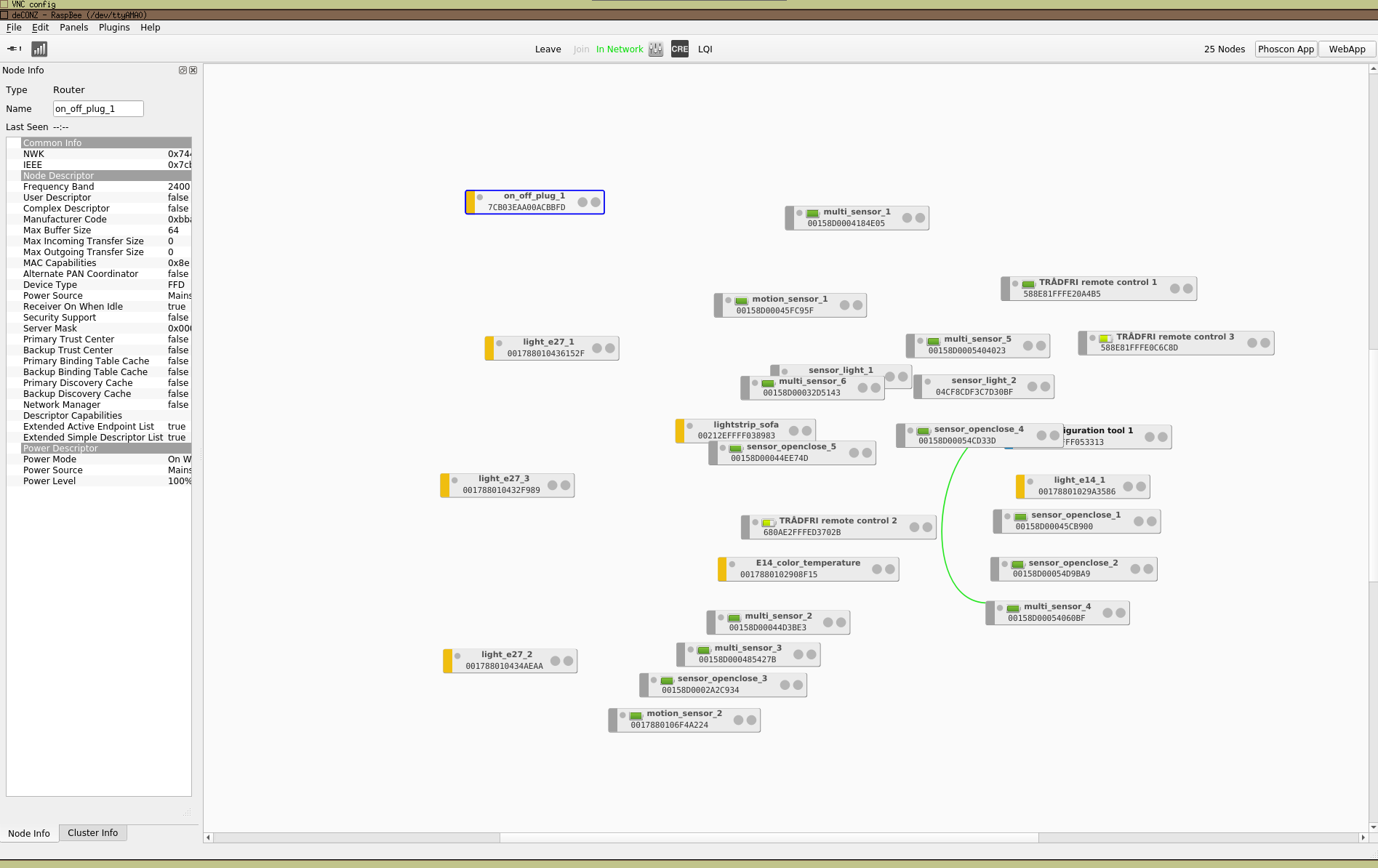Select the Power Descriptor header row
Image resolution: width=1378 pixels, height=868 pixels.
106,449
